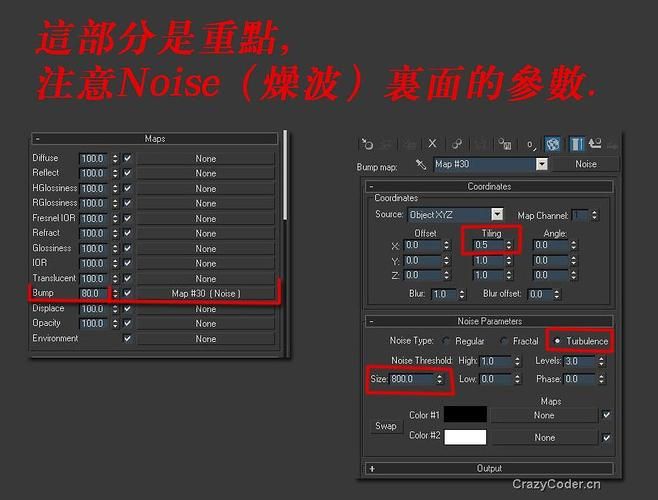Click the Bump amount 80.0 field
Screen dimensions: 658x500
pyautogui.click(x=94, y=293)
